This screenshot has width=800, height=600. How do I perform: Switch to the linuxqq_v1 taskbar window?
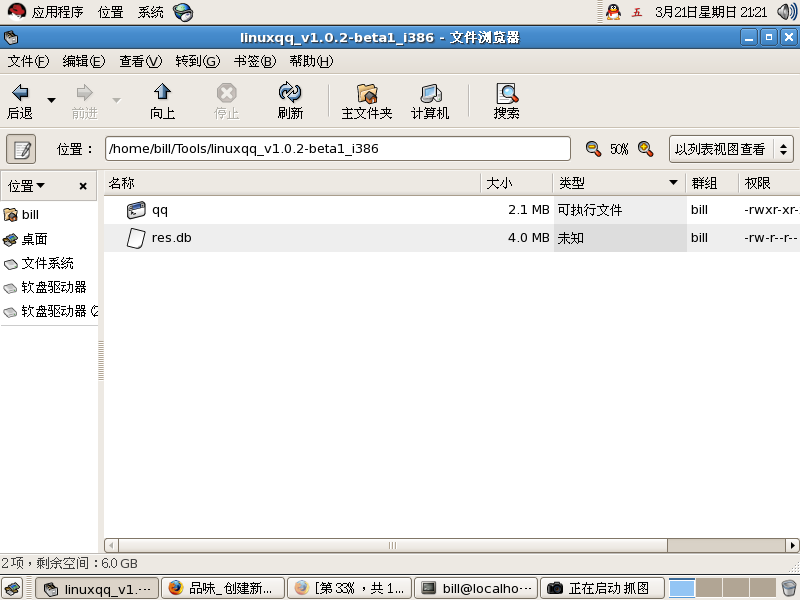tap(97, 589)
